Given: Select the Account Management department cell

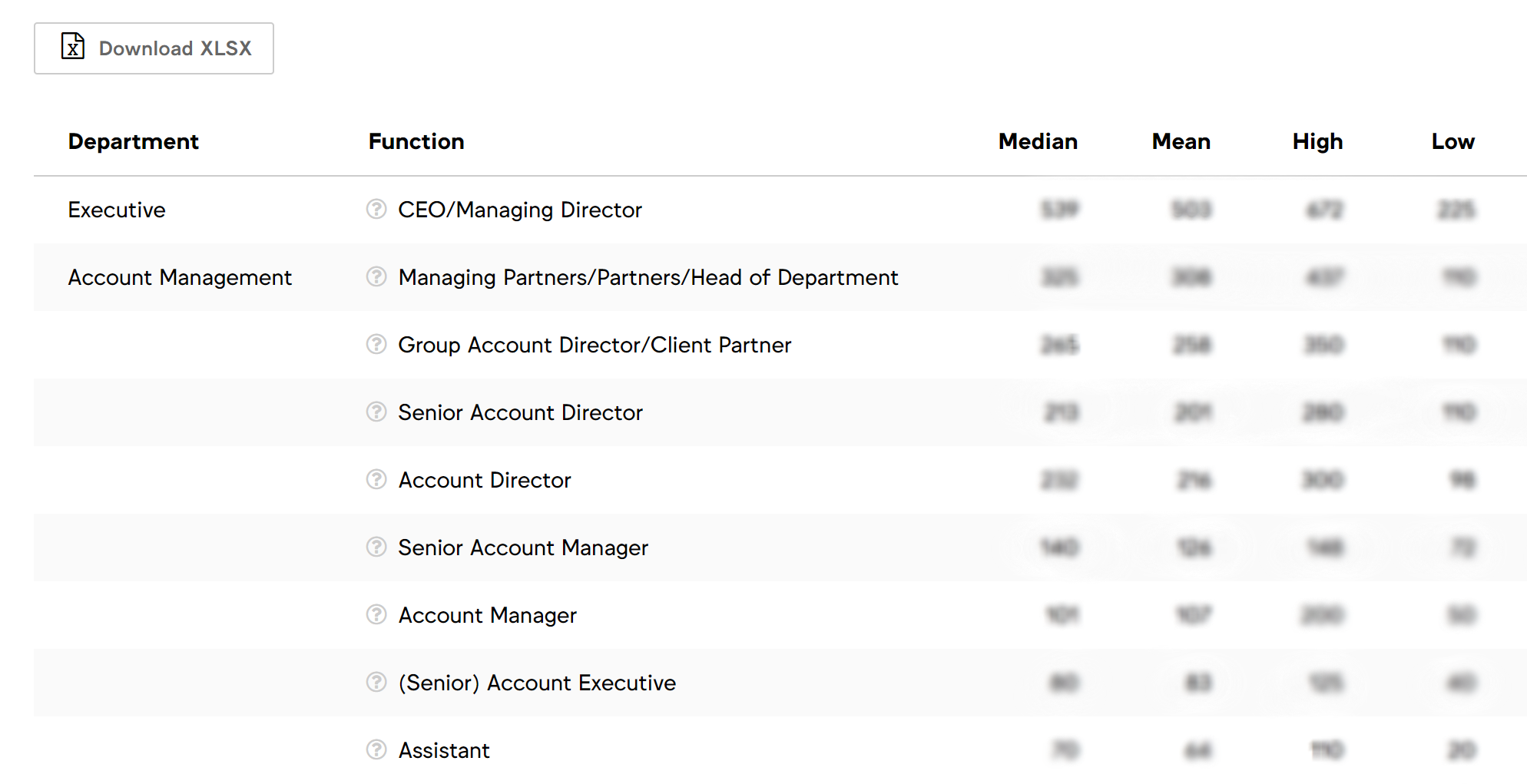Looking at the screenshot, I should [x=180, y=277].
